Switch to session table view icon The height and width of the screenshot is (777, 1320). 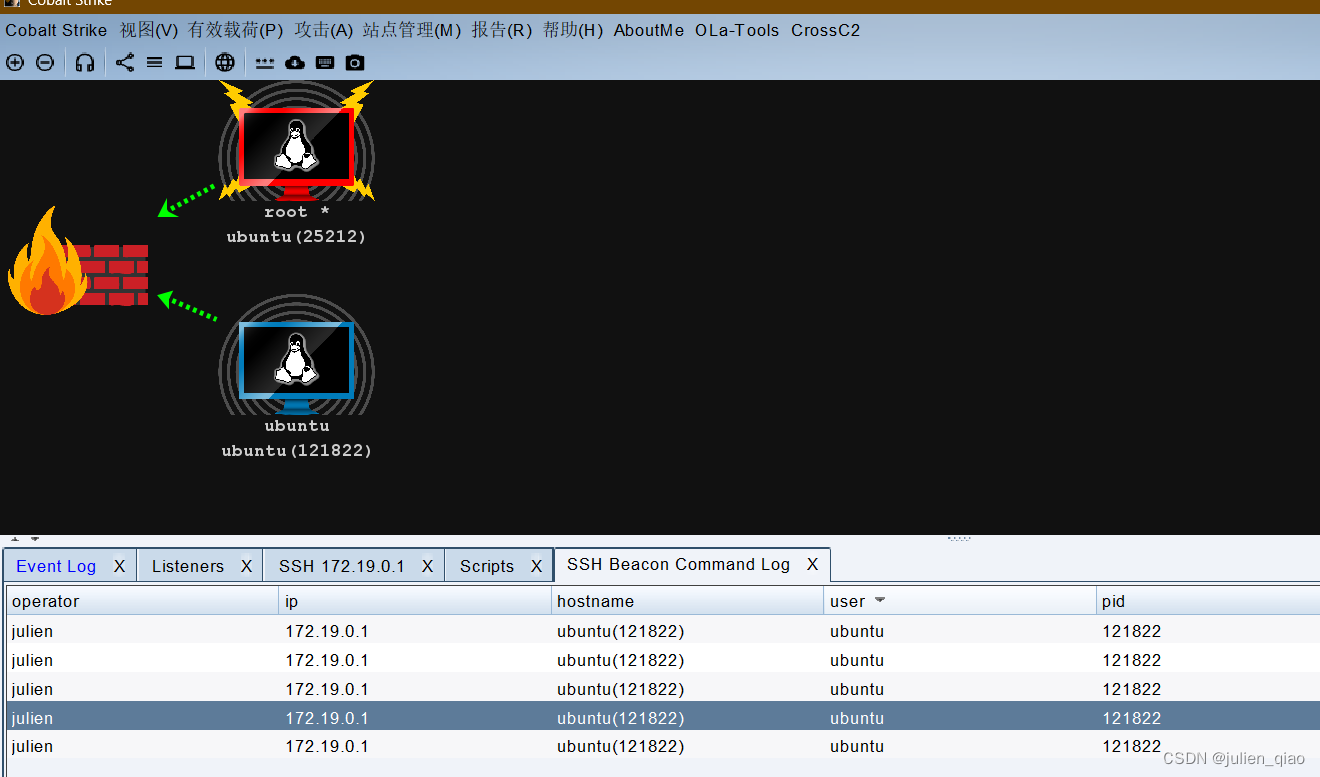click(154, 62)
